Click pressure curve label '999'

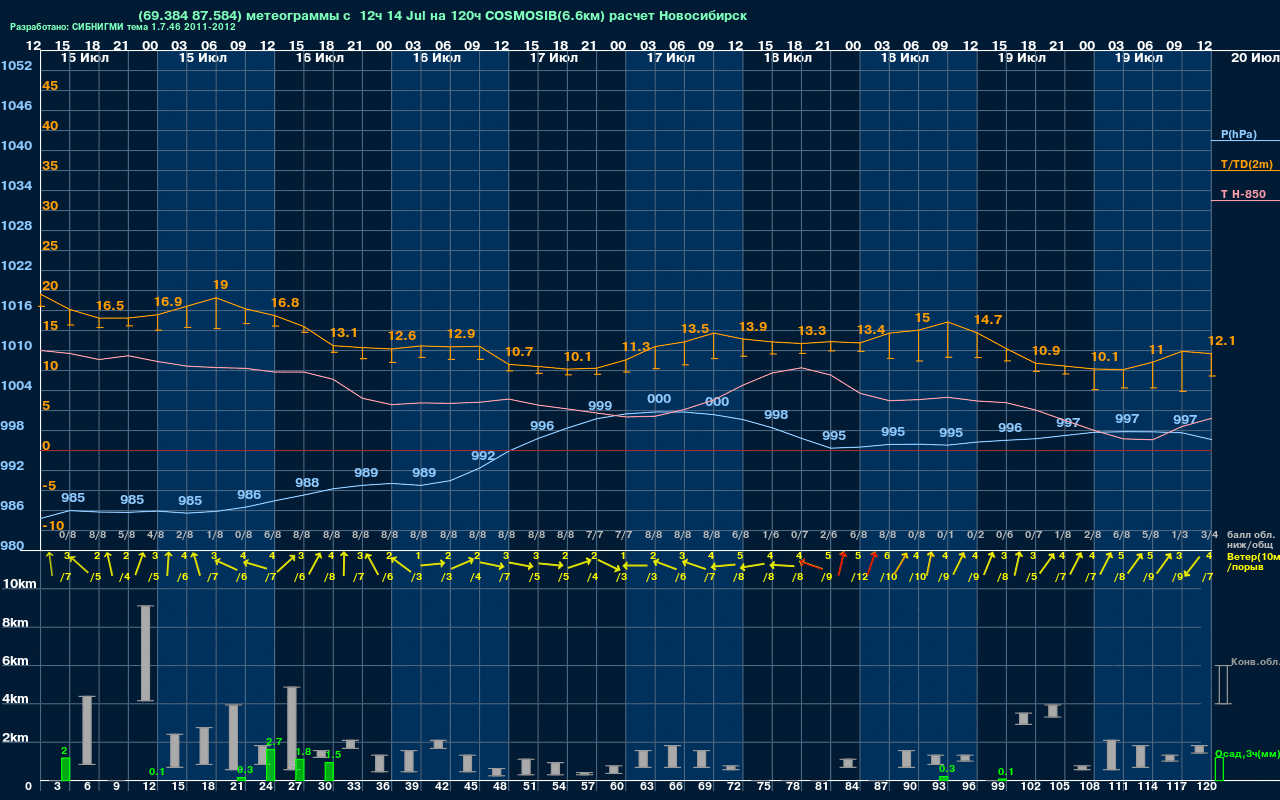click(600, 406)
